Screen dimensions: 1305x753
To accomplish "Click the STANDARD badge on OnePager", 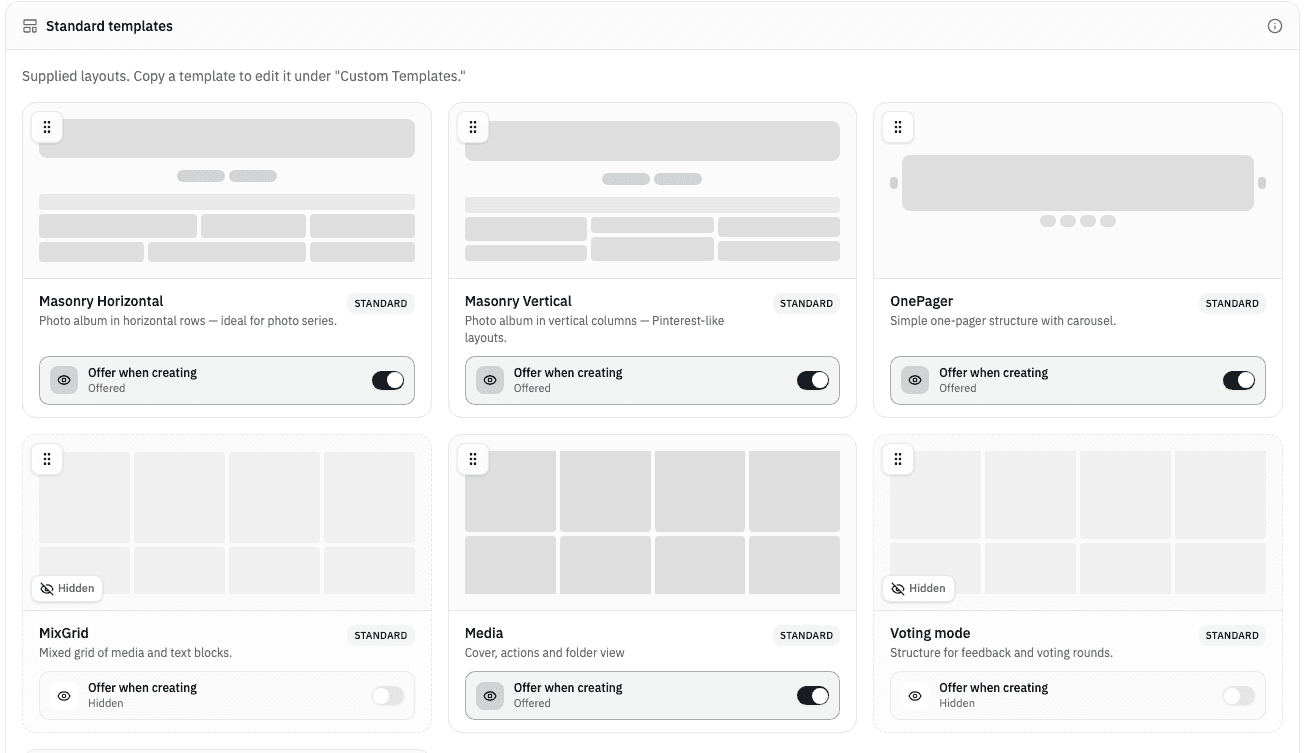I will [1232, 303].
